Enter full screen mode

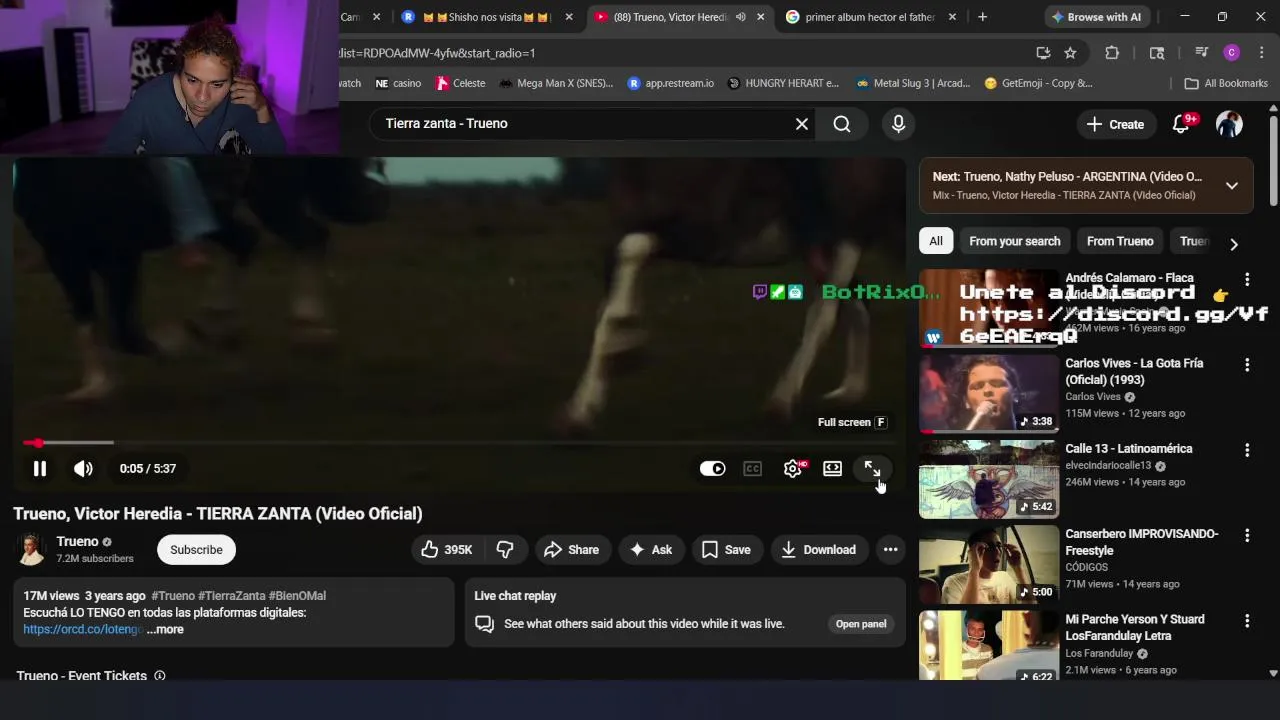click(872, 468)
